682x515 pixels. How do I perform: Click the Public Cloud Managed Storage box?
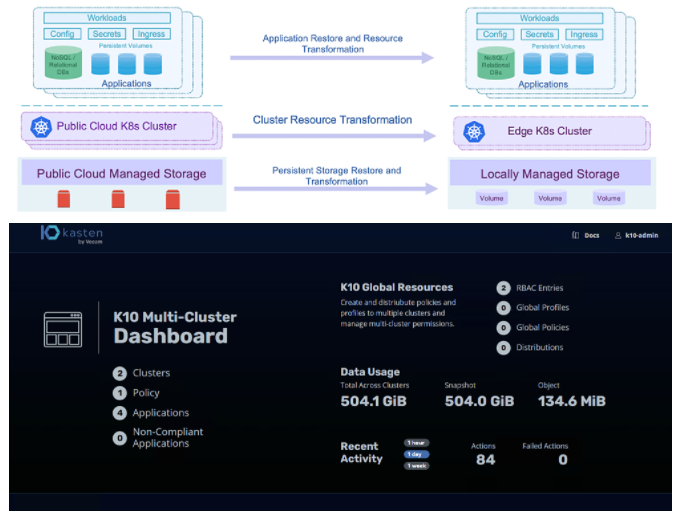pyautogui.click(x=122, y=173)
